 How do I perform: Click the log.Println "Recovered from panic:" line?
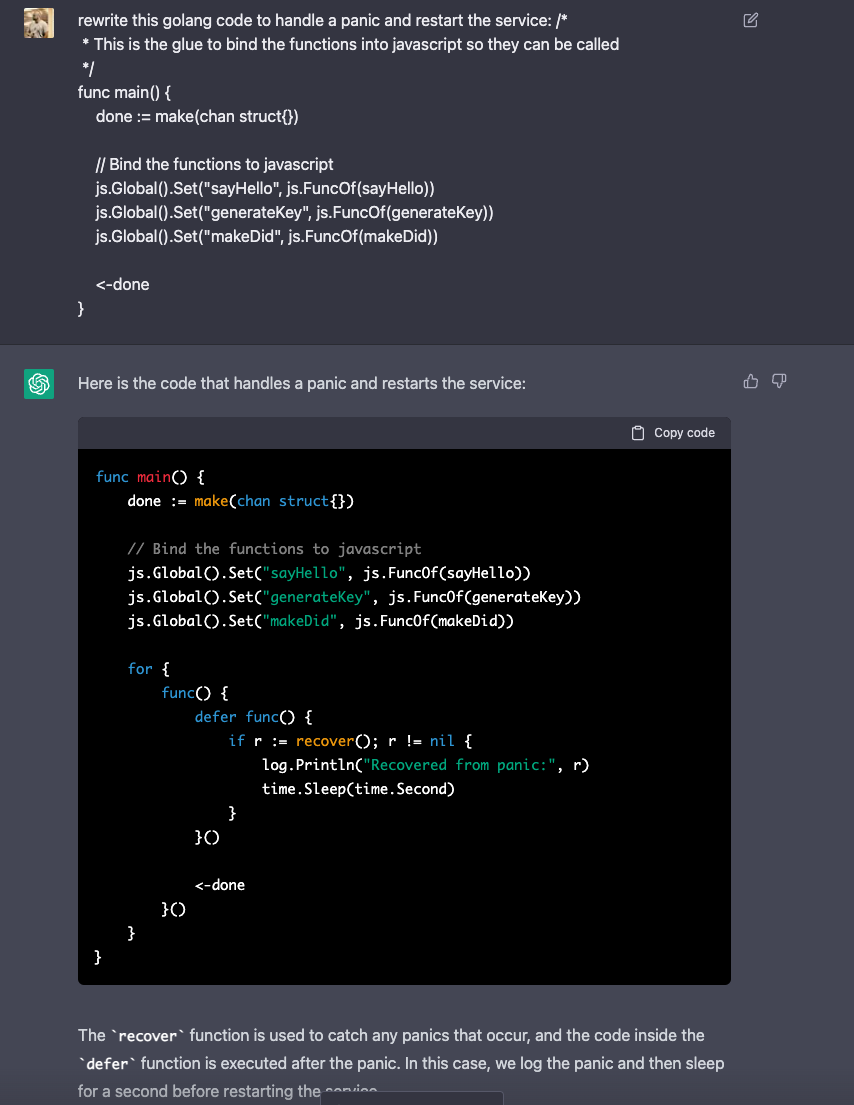tap(426, 765)
